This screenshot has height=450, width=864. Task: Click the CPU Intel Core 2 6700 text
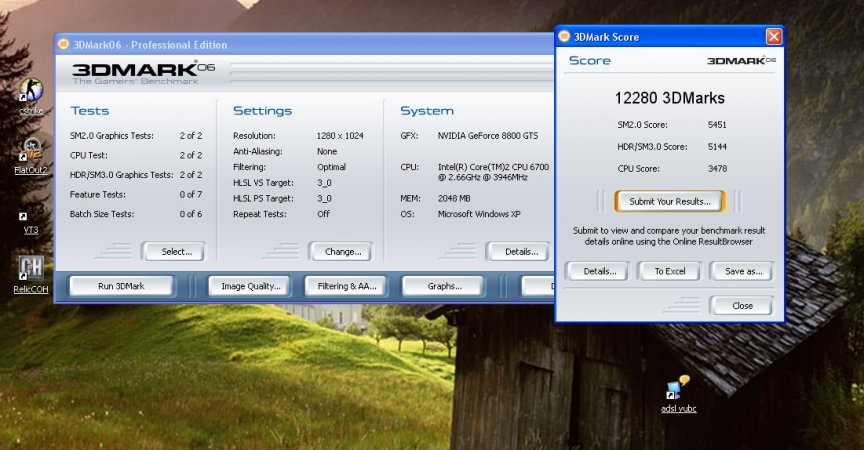[x=493, y=172]
